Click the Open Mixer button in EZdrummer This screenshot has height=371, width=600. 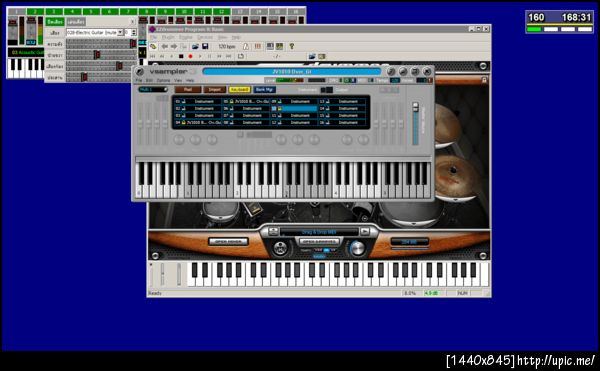point(228,242)
